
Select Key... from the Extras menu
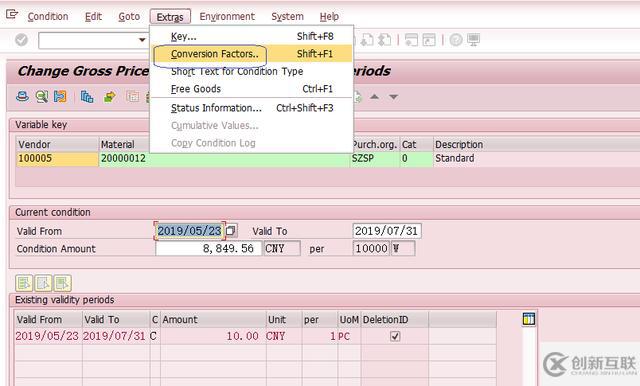pos(251,36)
